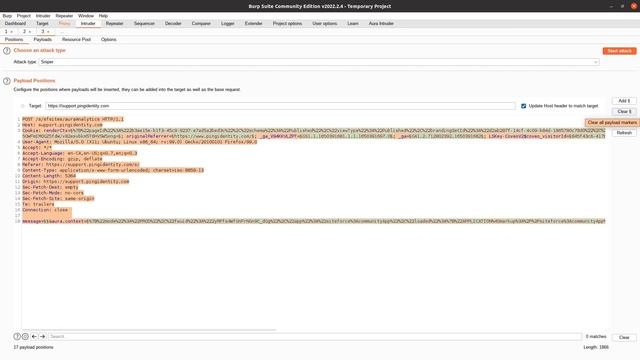Viewport: 640px width, 360px height.
Task: Open the Resource Pool sub-tab
Action: (76, 40)
